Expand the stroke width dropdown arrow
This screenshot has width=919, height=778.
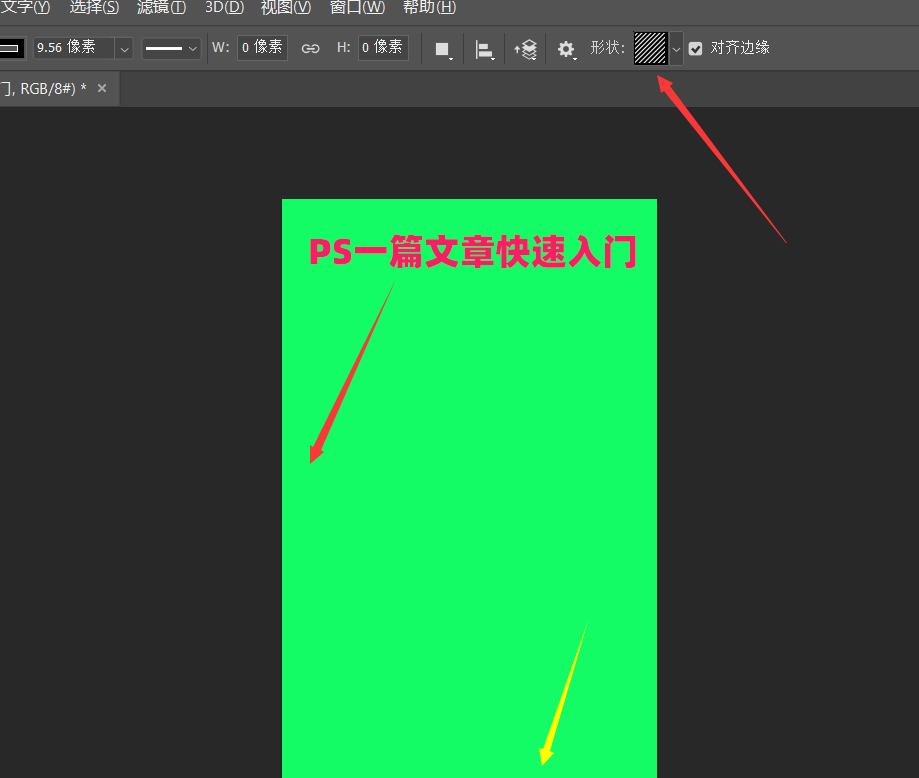point(124,49)
